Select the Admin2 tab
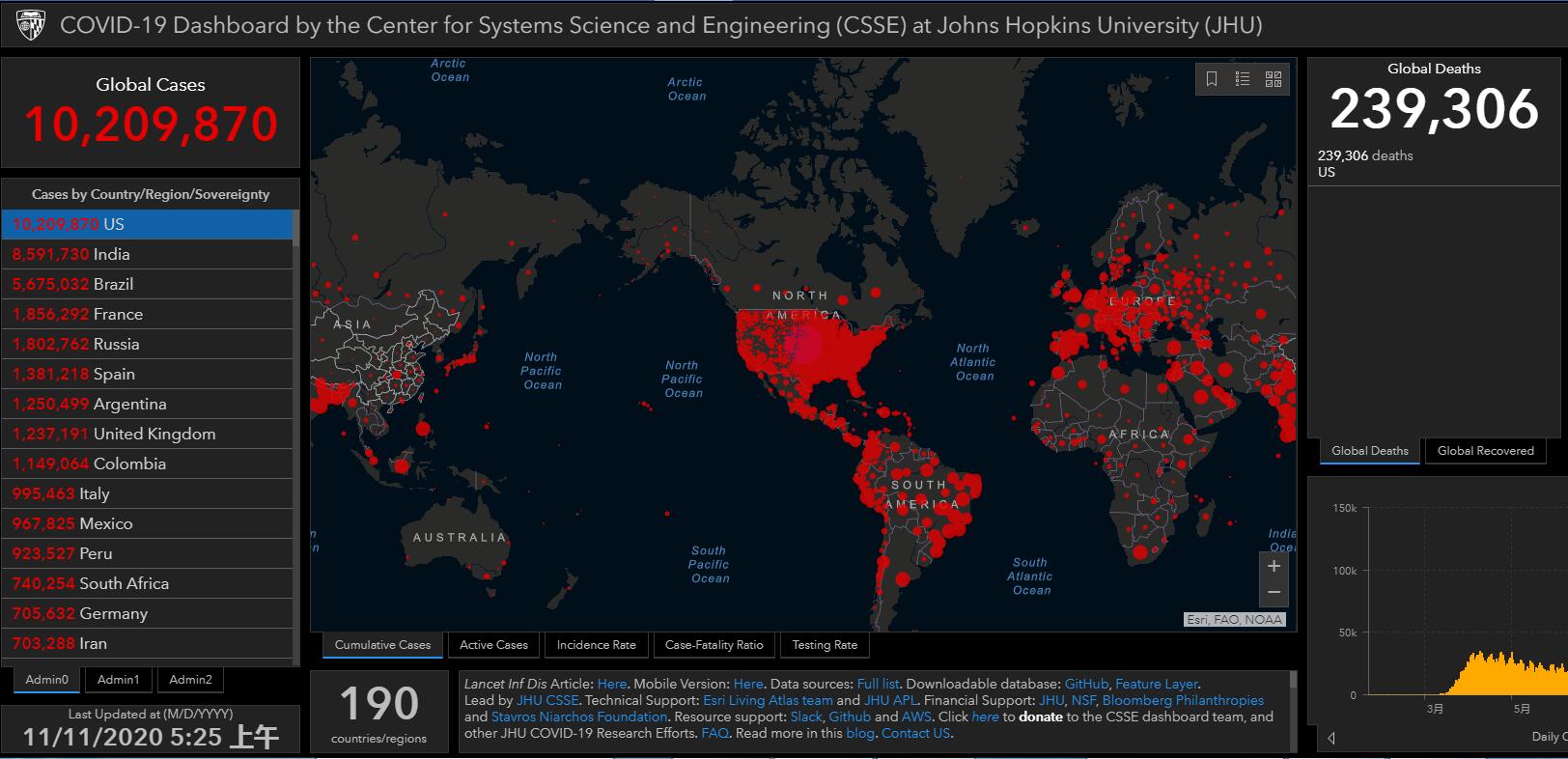This screenshot has height=759, width=1568. (190, 680)
